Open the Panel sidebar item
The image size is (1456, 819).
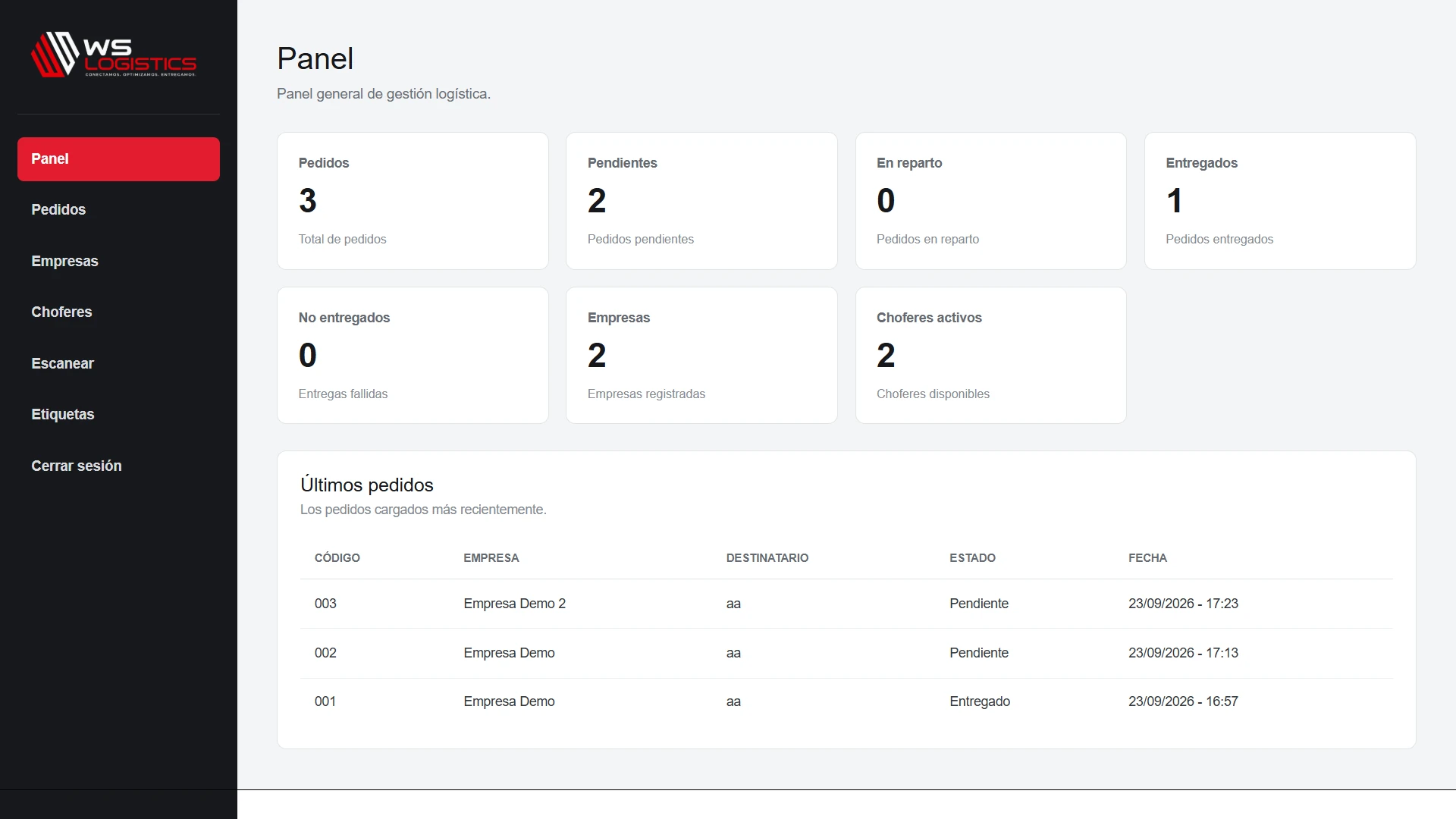point(118,159)
